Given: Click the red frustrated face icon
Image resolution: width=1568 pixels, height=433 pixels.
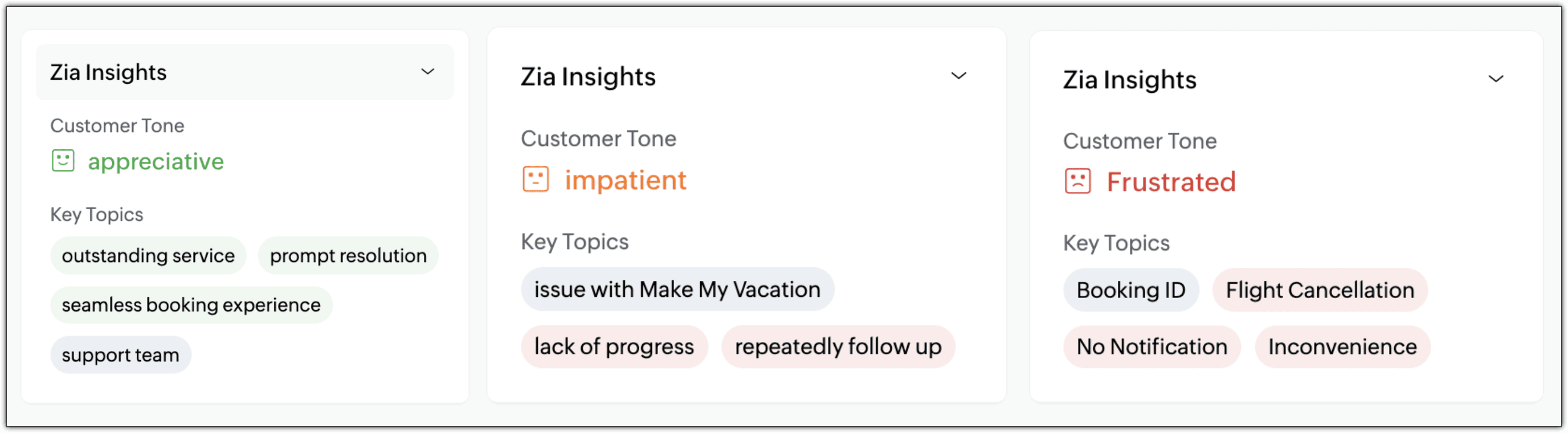Looking at the screenshot, I should click(x=1077, y=182).
